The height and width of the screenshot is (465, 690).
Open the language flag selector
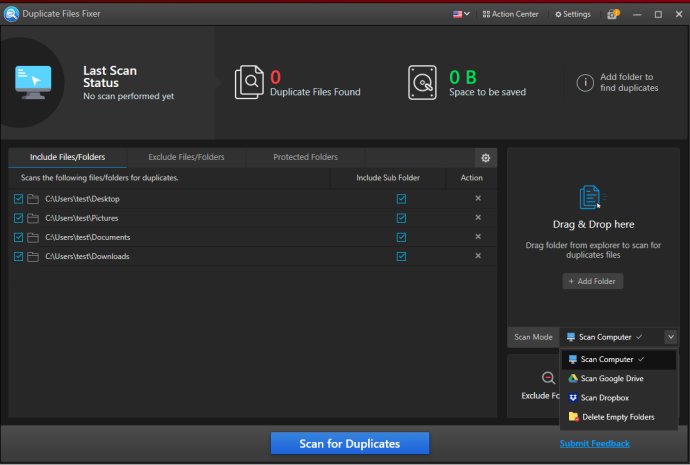[461, 14]
